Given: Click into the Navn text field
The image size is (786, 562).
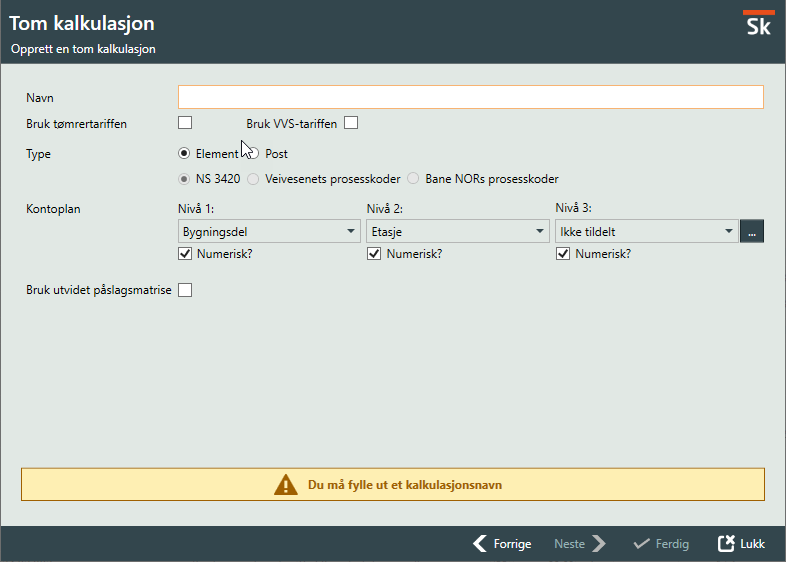Looking at the screenshot, I should pos(470,97).
